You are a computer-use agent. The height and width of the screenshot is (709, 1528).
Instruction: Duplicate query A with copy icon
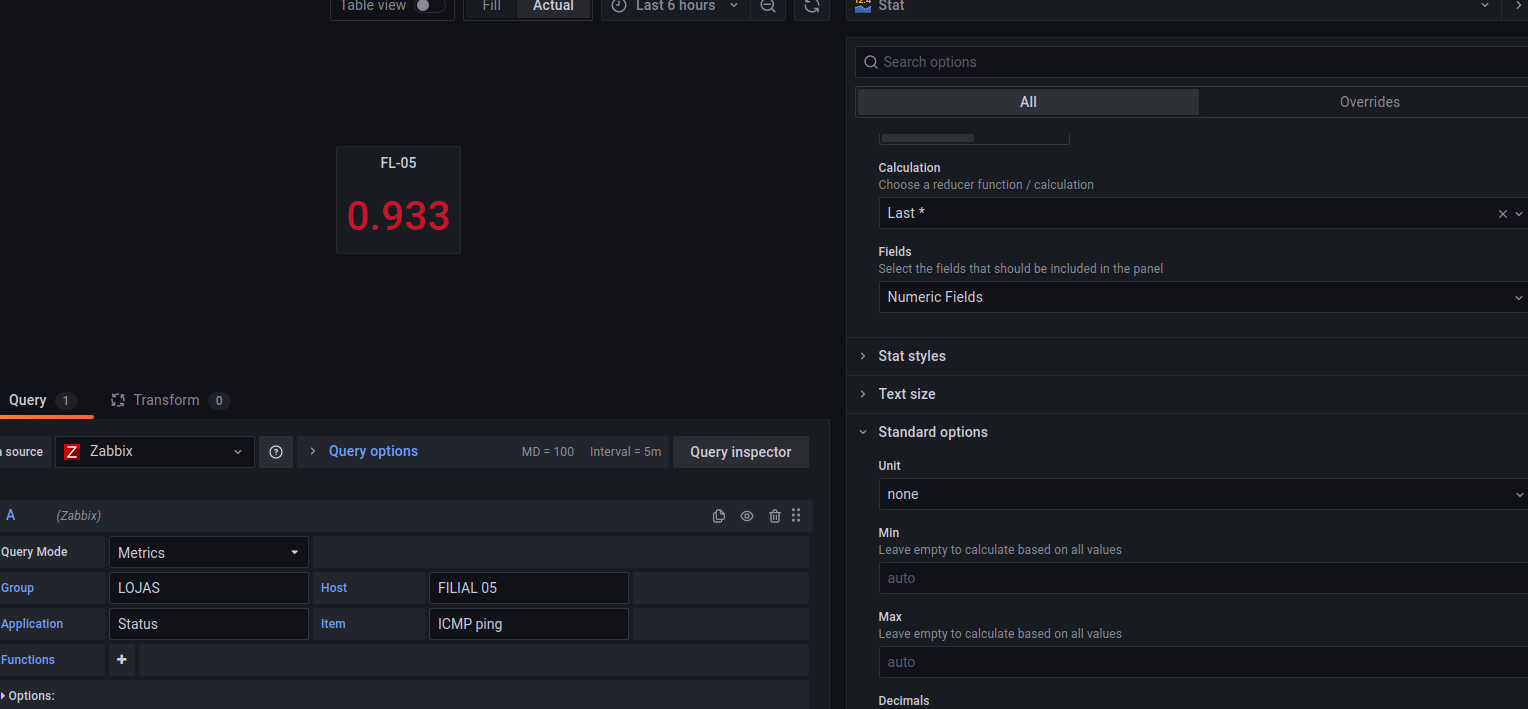pos(719,516)
